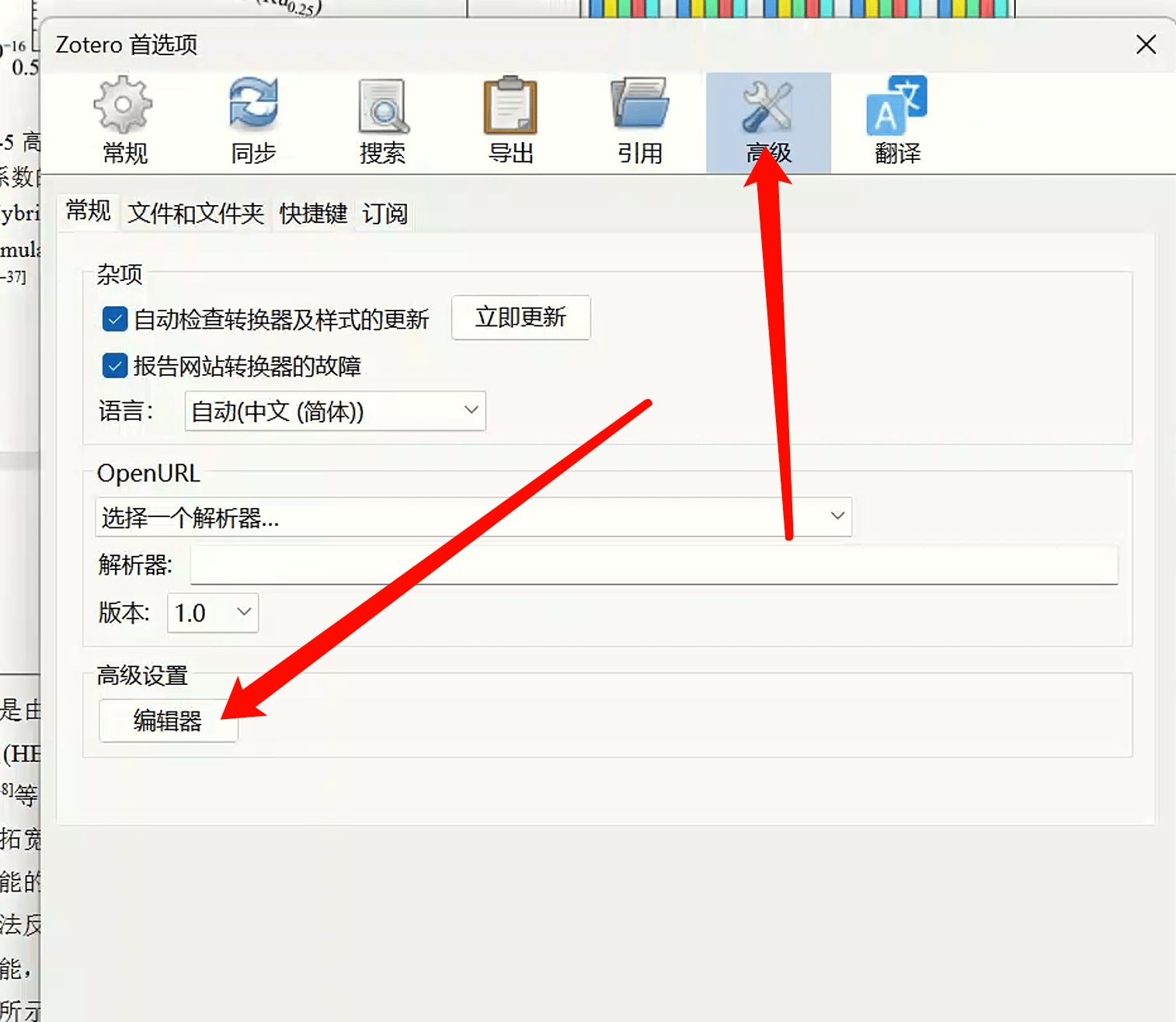Enable automatic translator and style updates checkbox
Screen dimensions: 1176x1022
114,319
